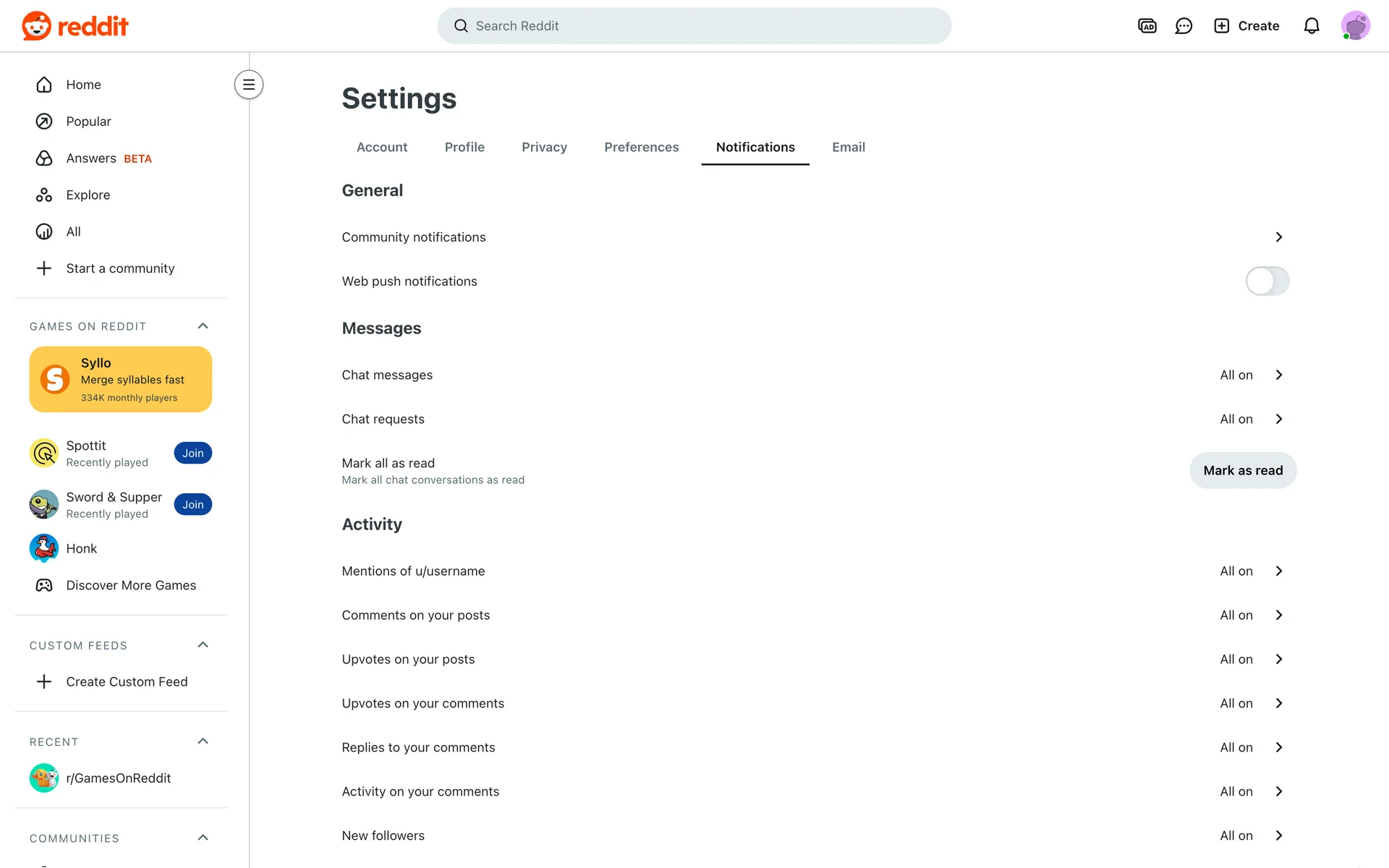Open Discover More Games
1389x868 pixels.
point(130,585)
